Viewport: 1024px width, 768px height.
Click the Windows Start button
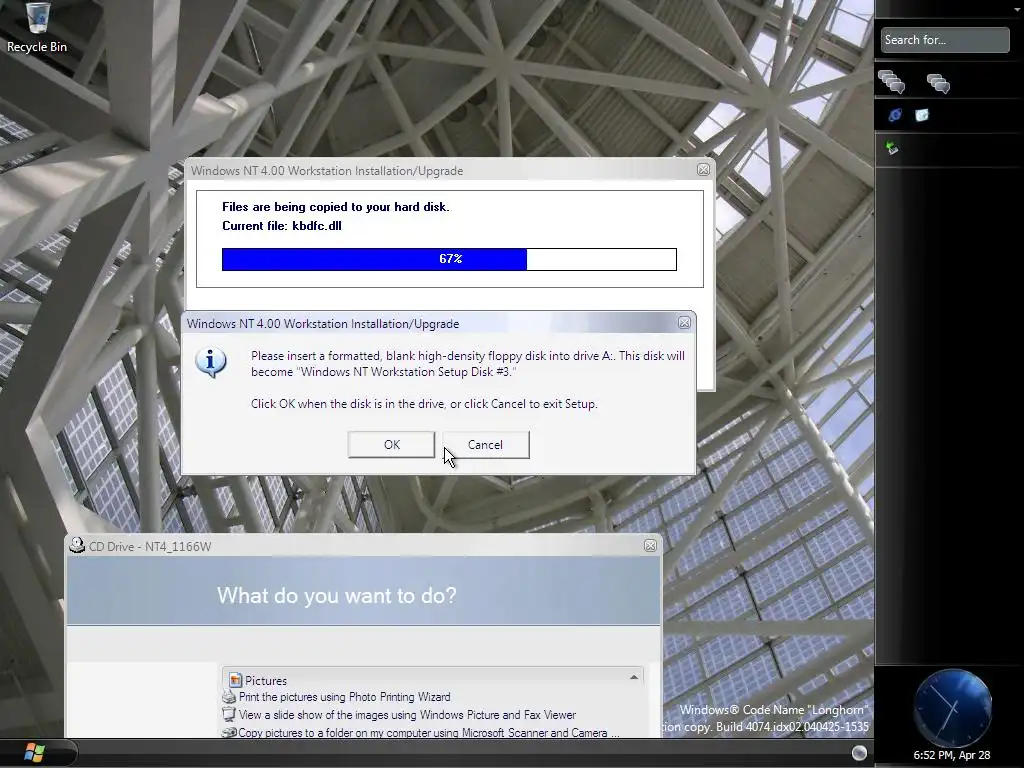33,753
